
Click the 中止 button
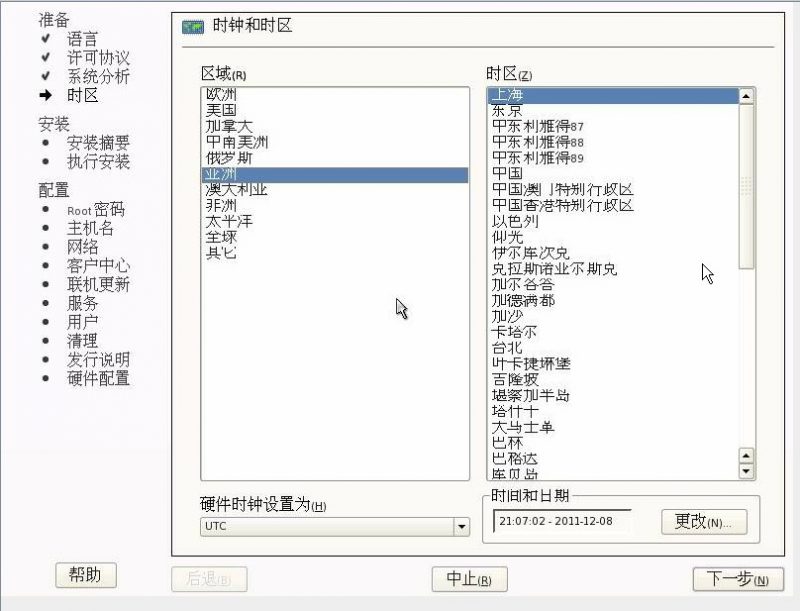click(469, 579)
